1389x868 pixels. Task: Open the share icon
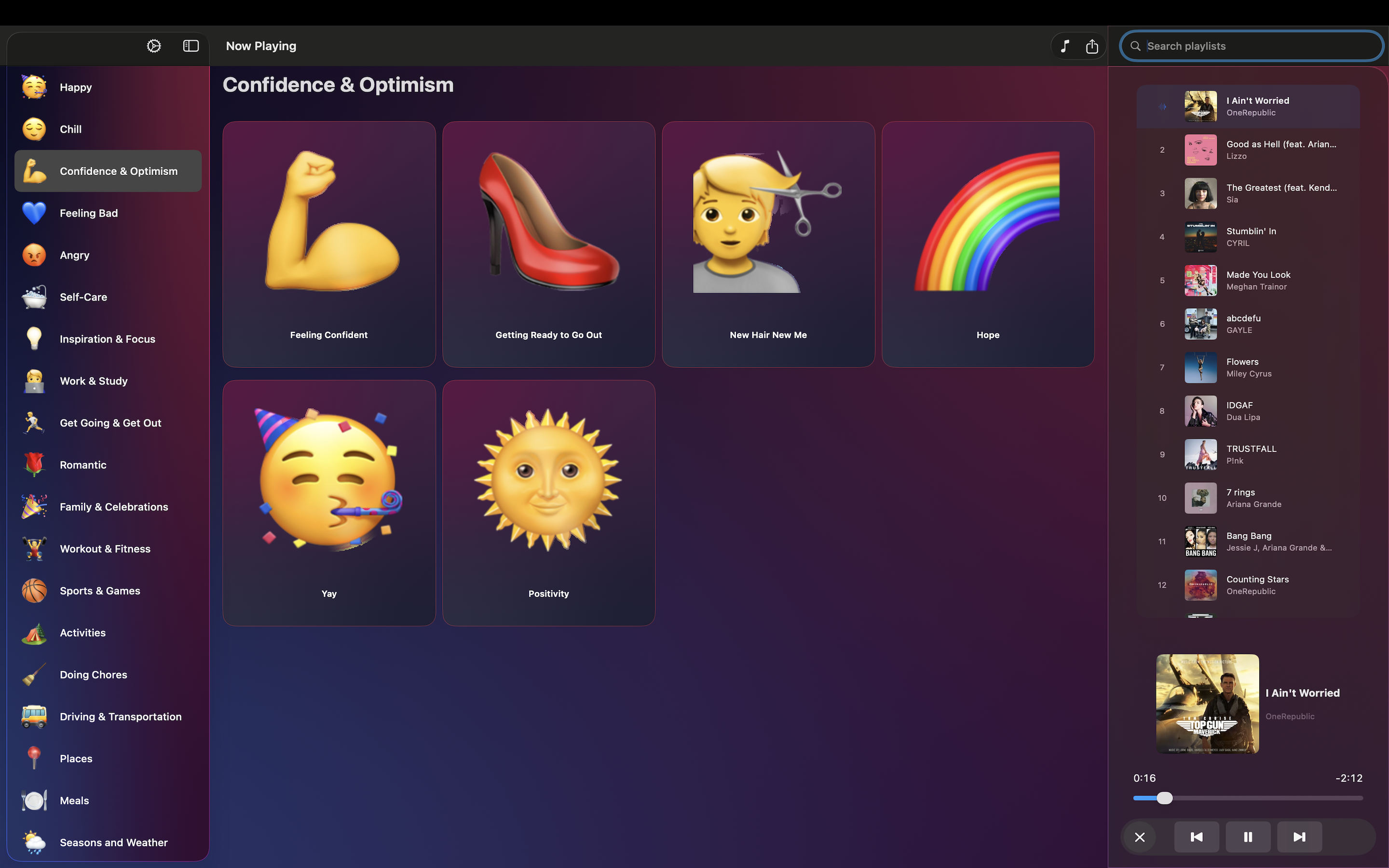1092,46
